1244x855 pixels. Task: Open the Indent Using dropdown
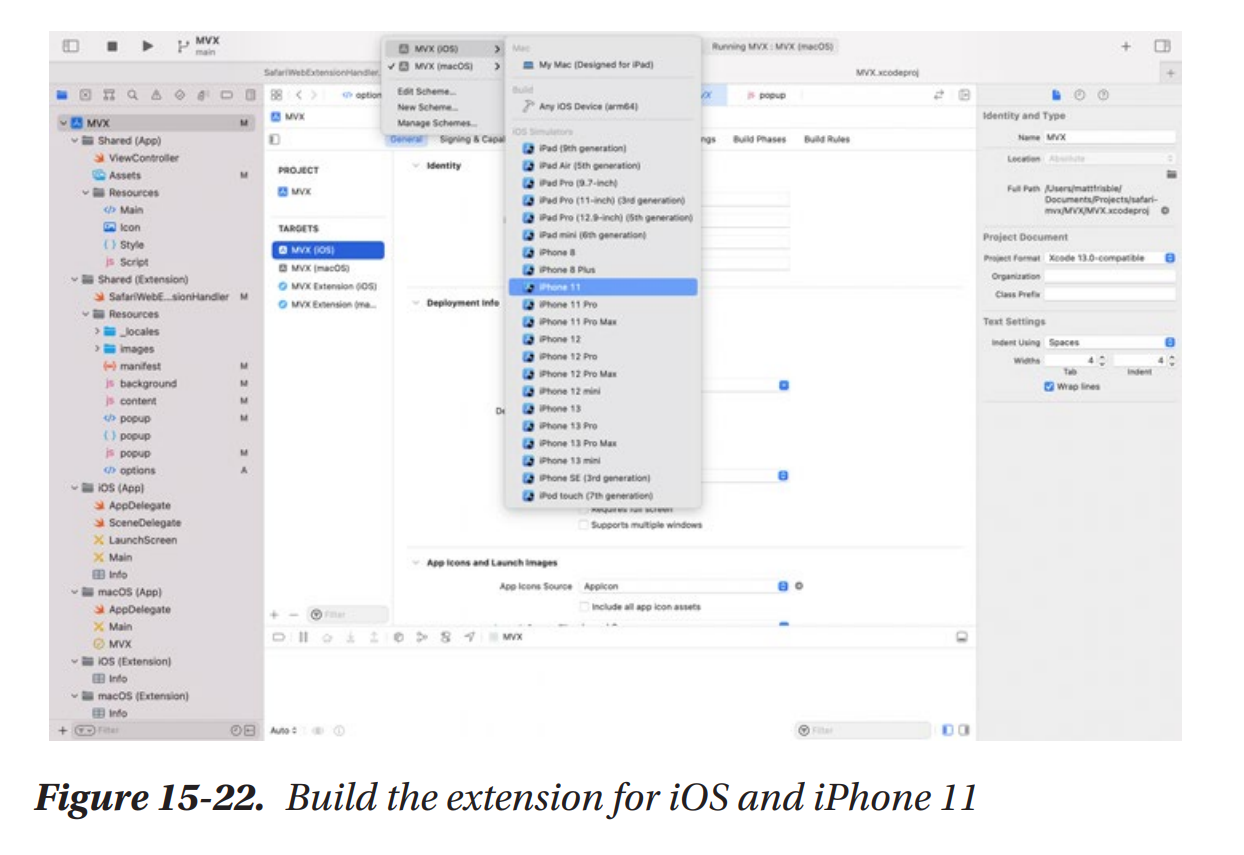(1169, 342)
